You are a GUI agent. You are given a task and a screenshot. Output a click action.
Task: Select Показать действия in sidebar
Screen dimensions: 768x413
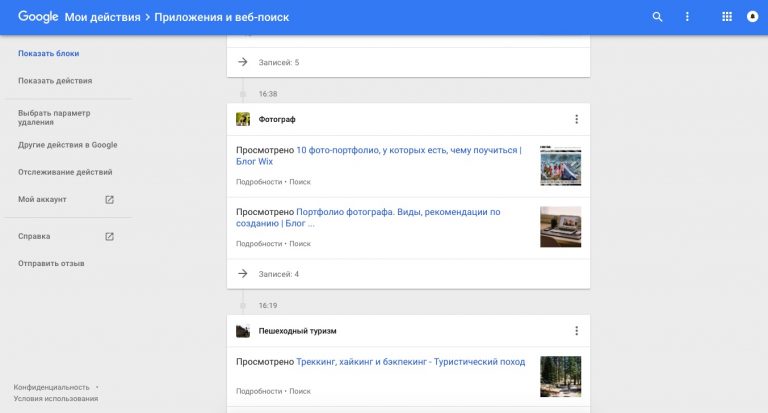55,80
